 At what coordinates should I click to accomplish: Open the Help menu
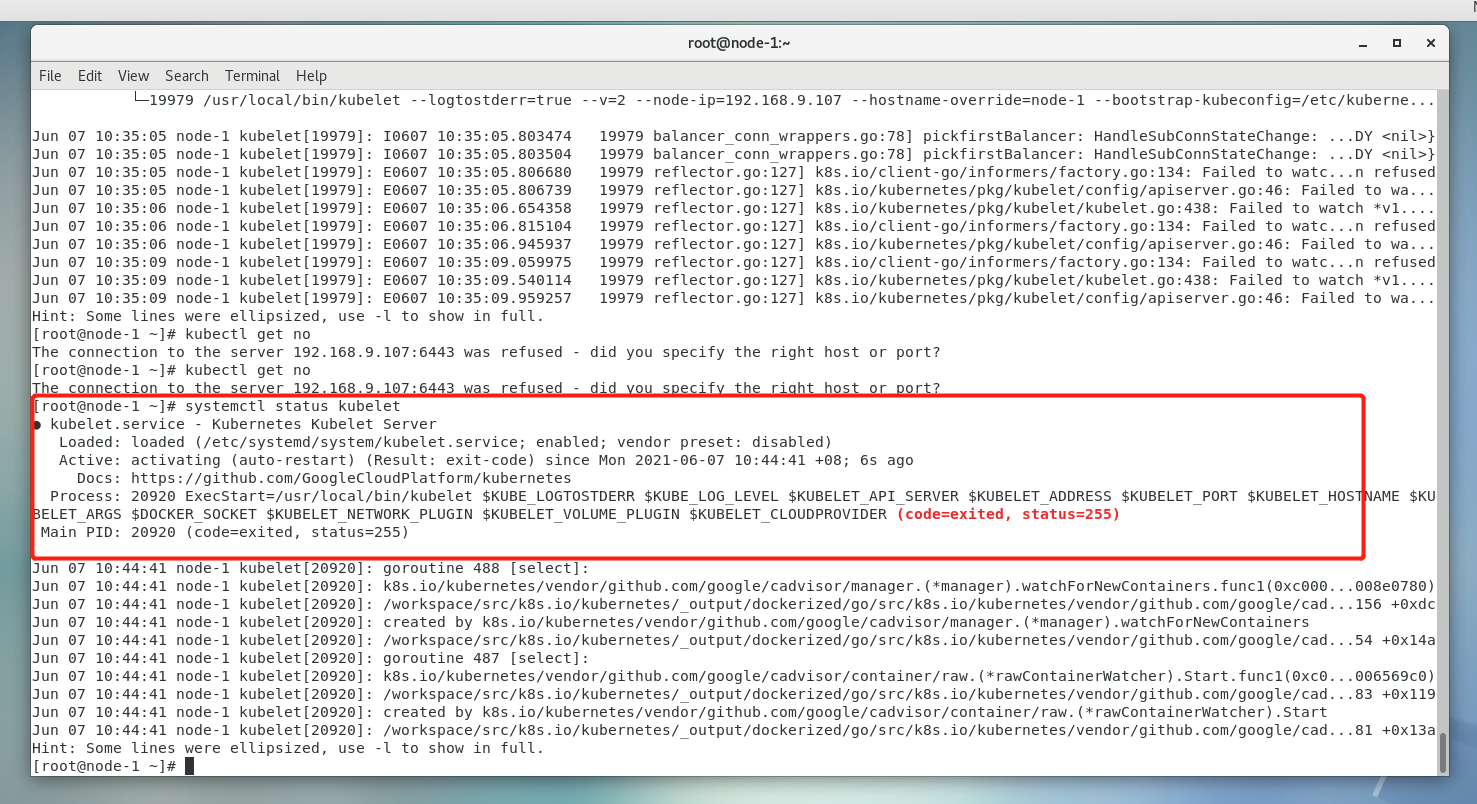click(311, 76)
